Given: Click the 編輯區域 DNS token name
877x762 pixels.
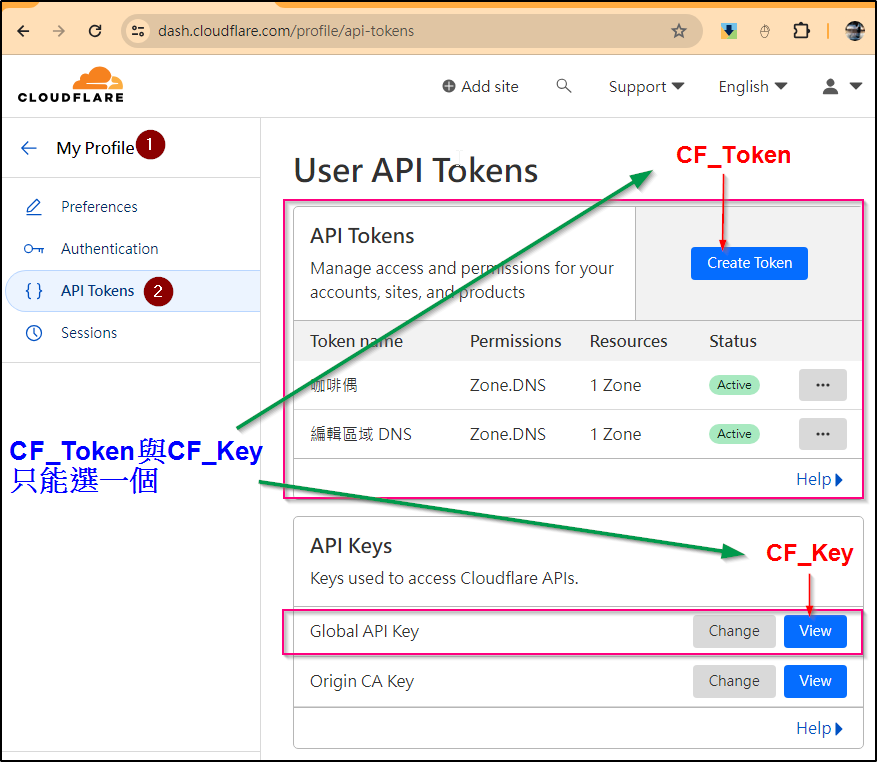Looking at the screenshot, I should coord(361,434).
